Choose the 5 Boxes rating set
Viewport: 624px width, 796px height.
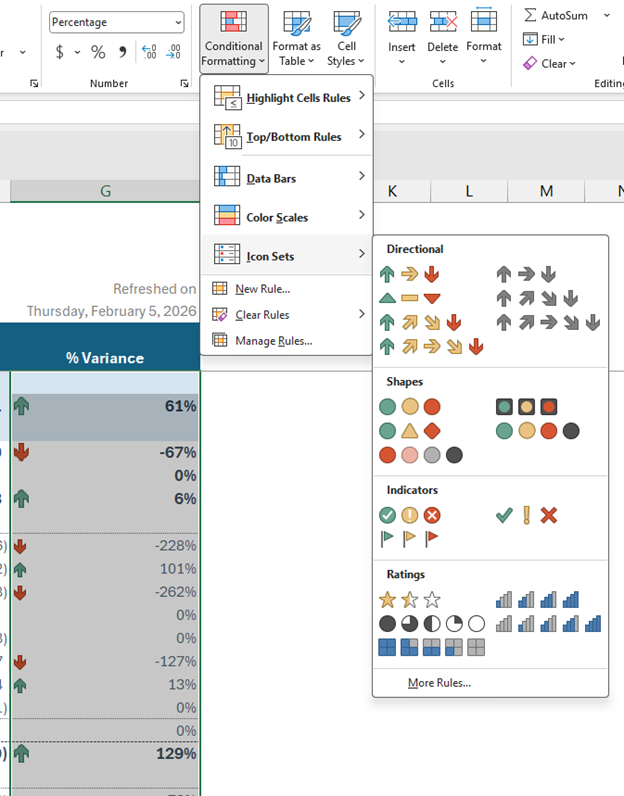[x=431, y=647]
